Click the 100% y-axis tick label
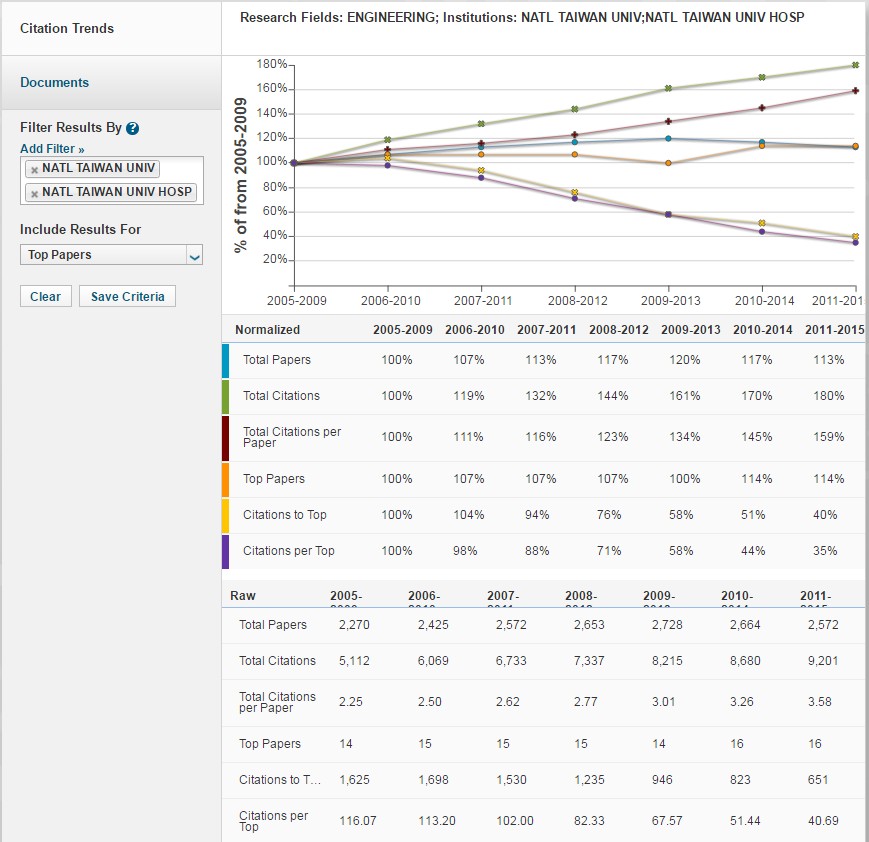The width and height of the screenshot is (869, 842). click(x=271, y=161)
